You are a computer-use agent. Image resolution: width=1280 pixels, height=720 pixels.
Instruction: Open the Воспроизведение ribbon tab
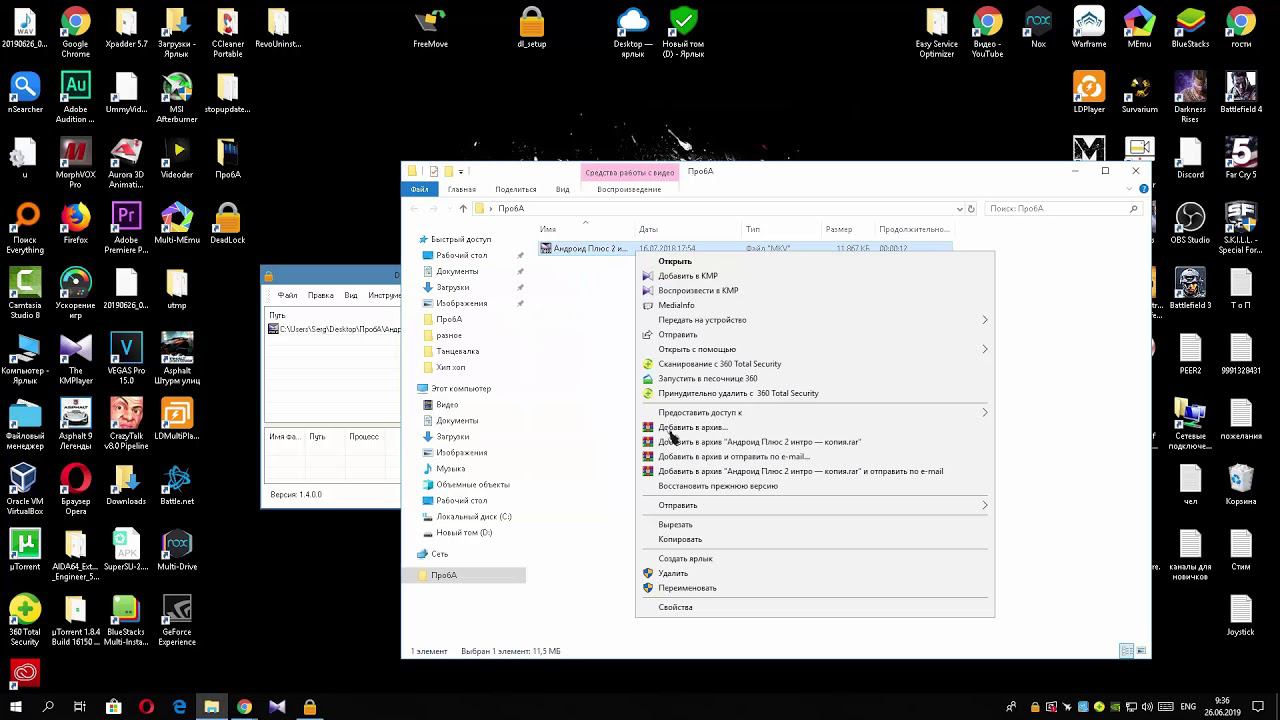[629, 189]
